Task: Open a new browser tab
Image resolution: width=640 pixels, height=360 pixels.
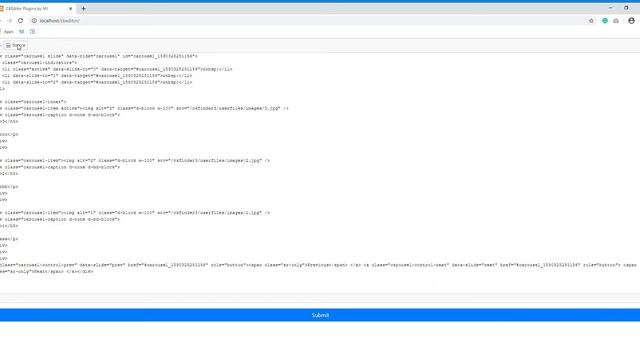Action: tap(83, 9)
